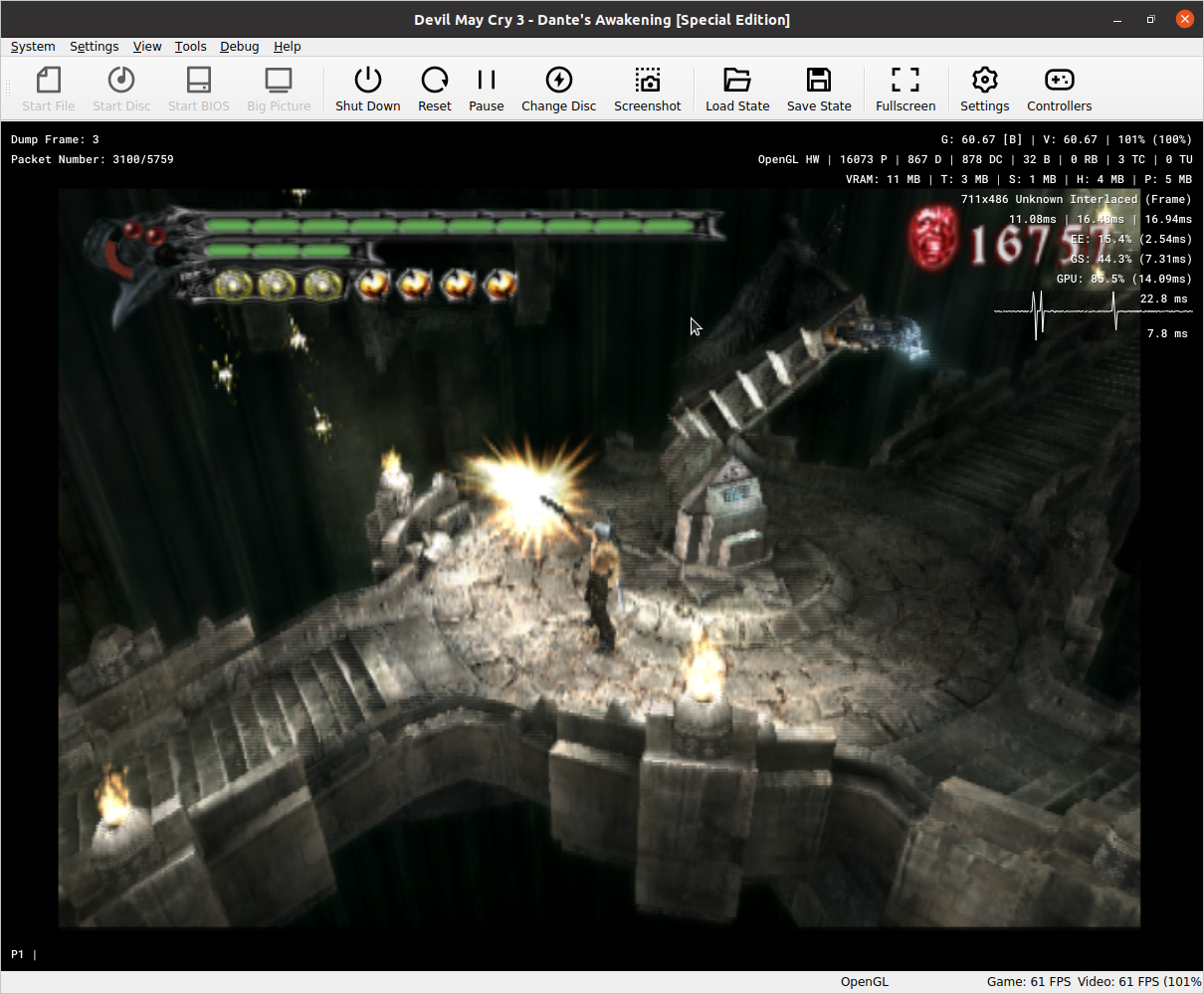Open the Load State menu

(737, 90)
